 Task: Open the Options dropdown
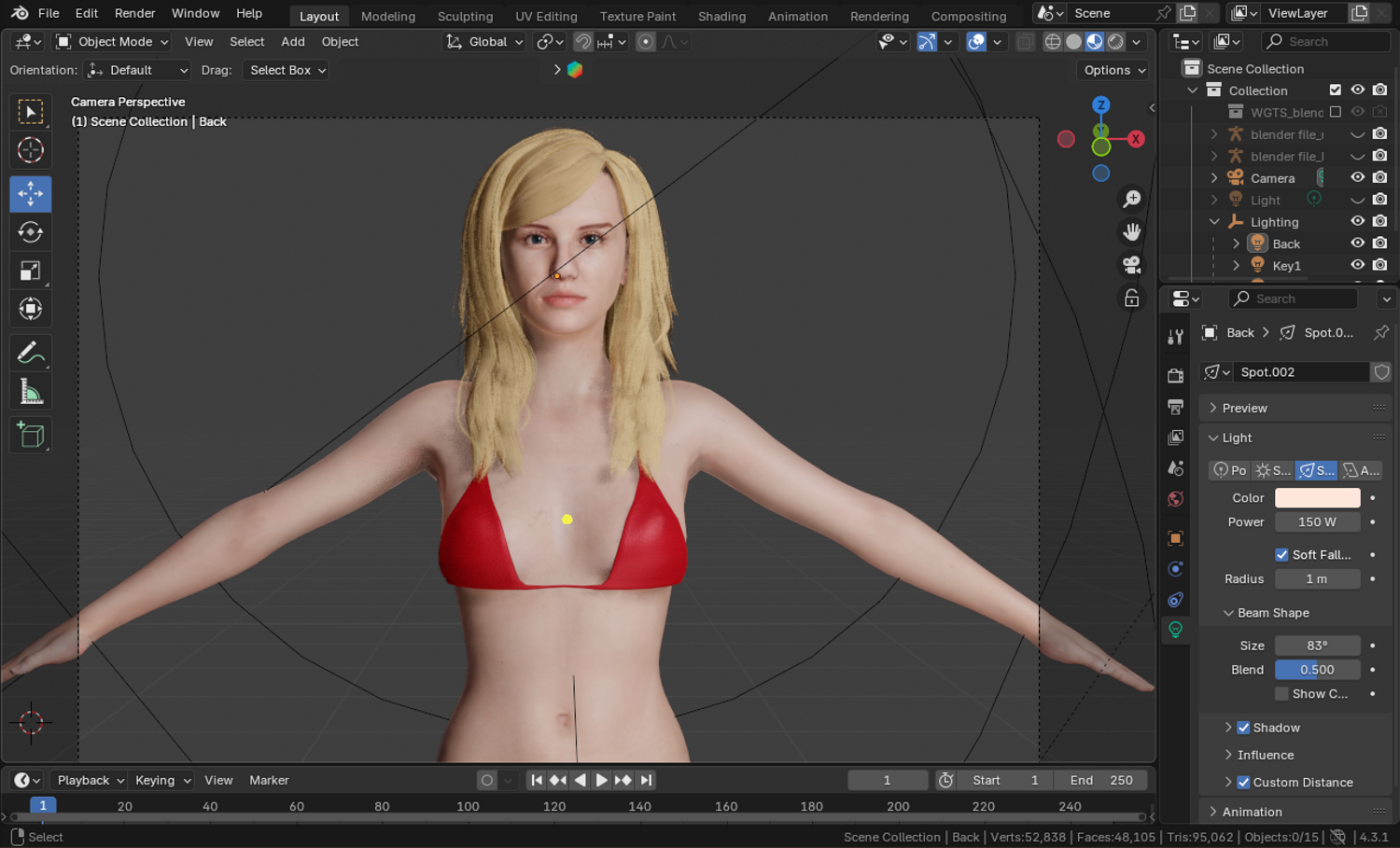1113,70
